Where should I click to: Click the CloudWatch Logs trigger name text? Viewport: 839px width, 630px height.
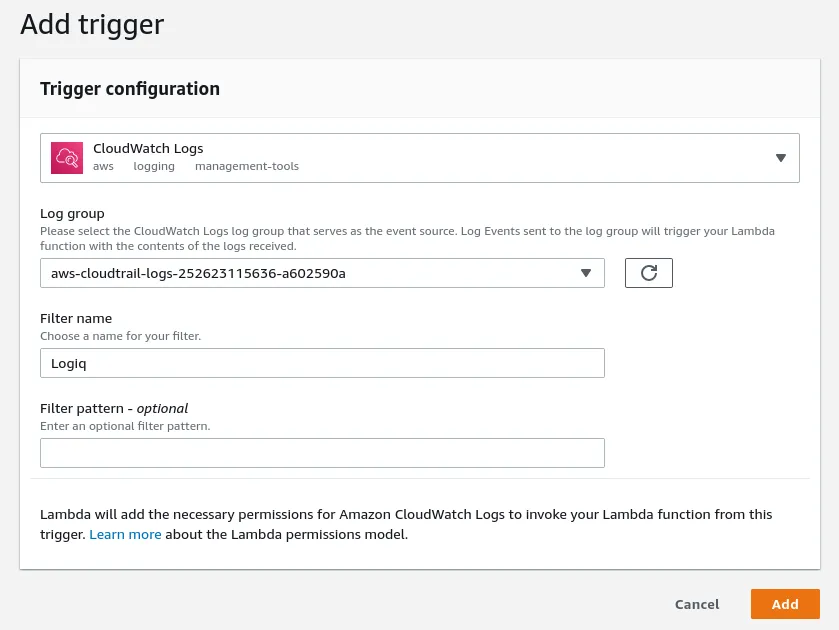(148, 149)
